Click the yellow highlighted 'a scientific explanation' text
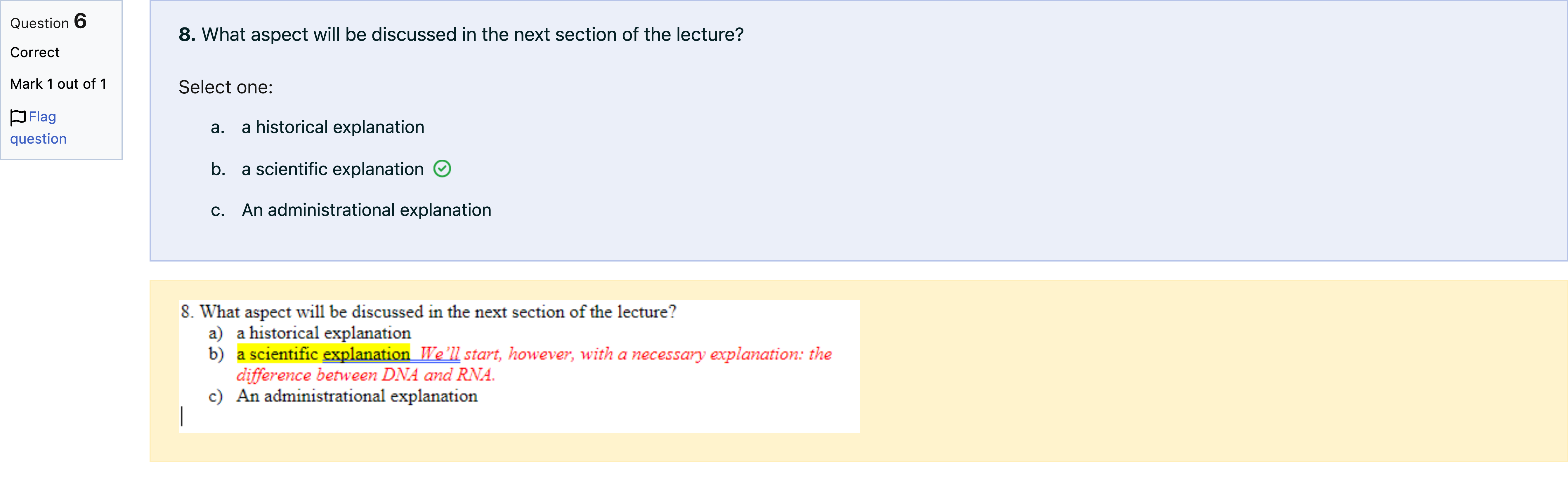 tap(323, 354)
